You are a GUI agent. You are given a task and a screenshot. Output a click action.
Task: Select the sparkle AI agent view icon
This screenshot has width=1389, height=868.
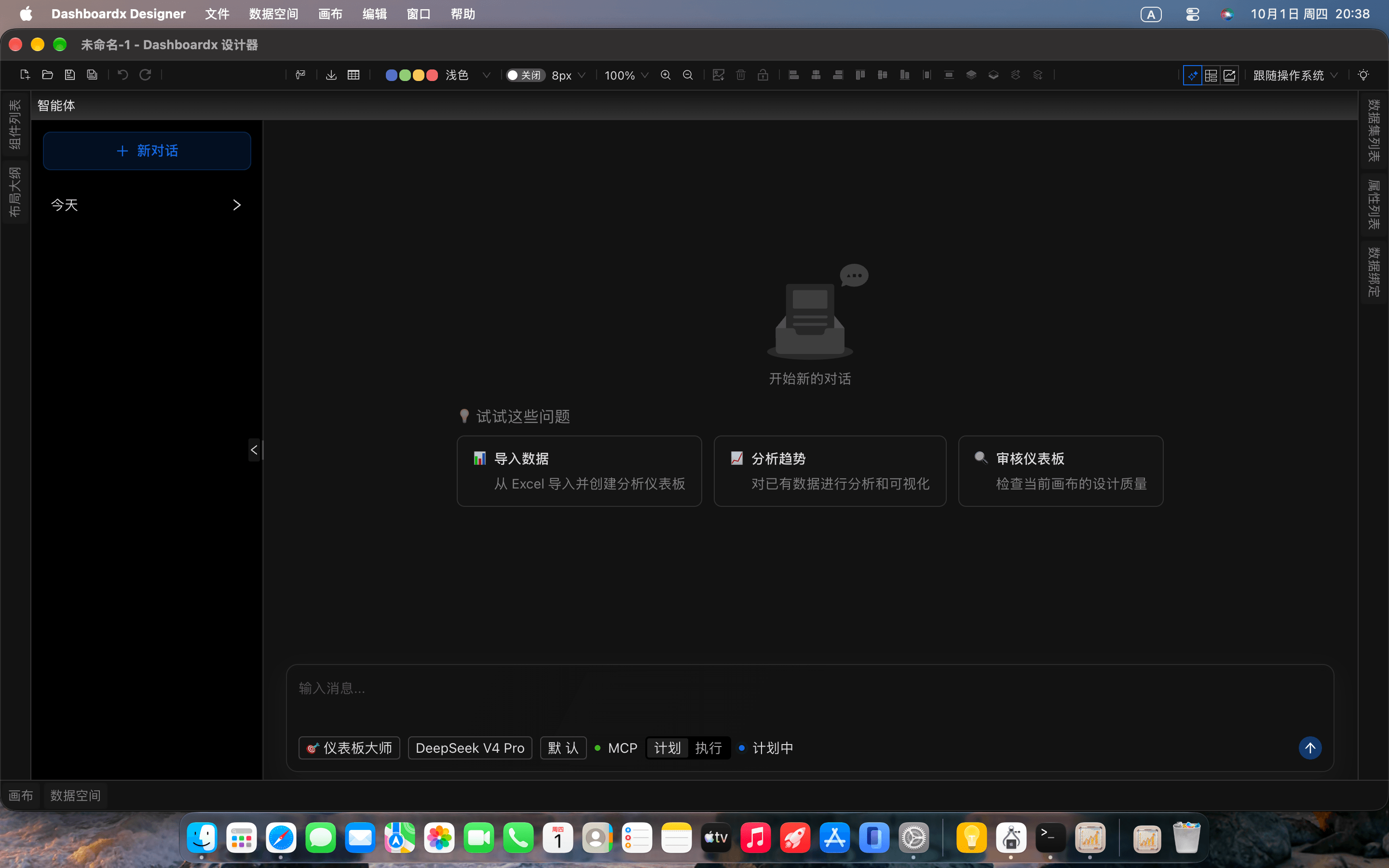1192,75
